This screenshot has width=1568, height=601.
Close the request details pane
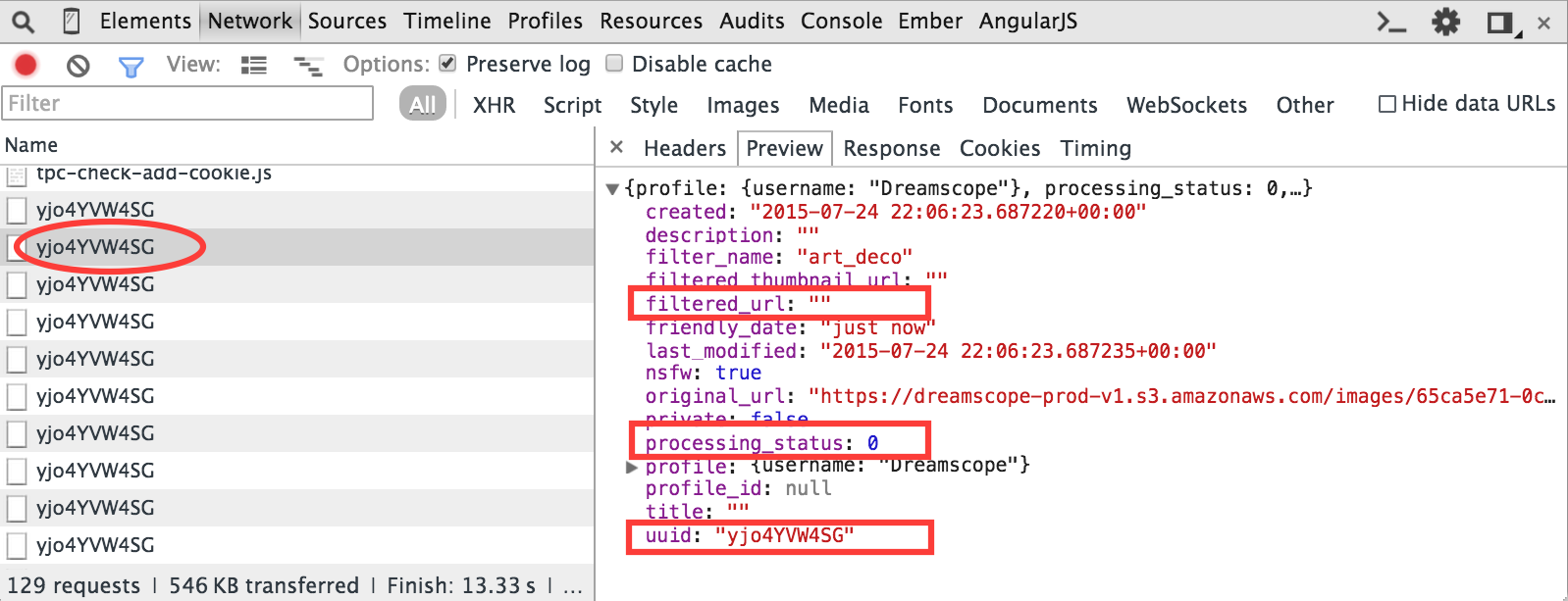pos(616,147)
